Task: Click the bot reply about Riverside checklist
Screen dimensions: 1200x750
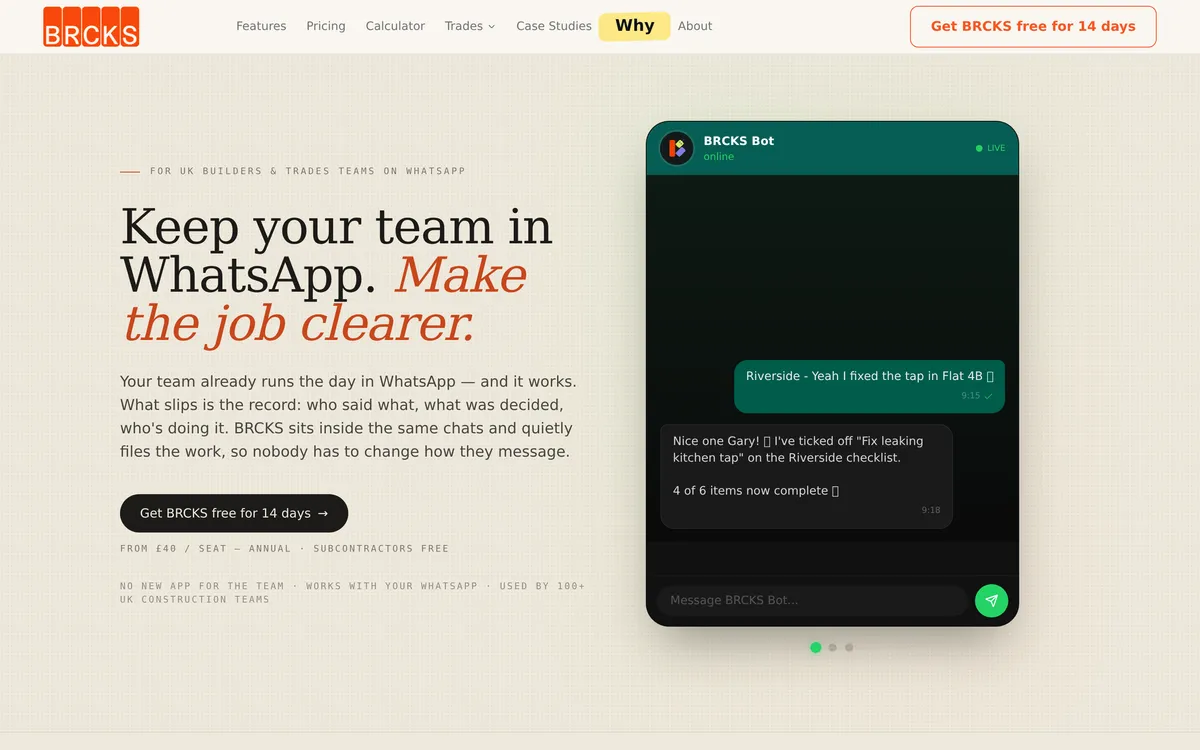Action: [806, 476]
